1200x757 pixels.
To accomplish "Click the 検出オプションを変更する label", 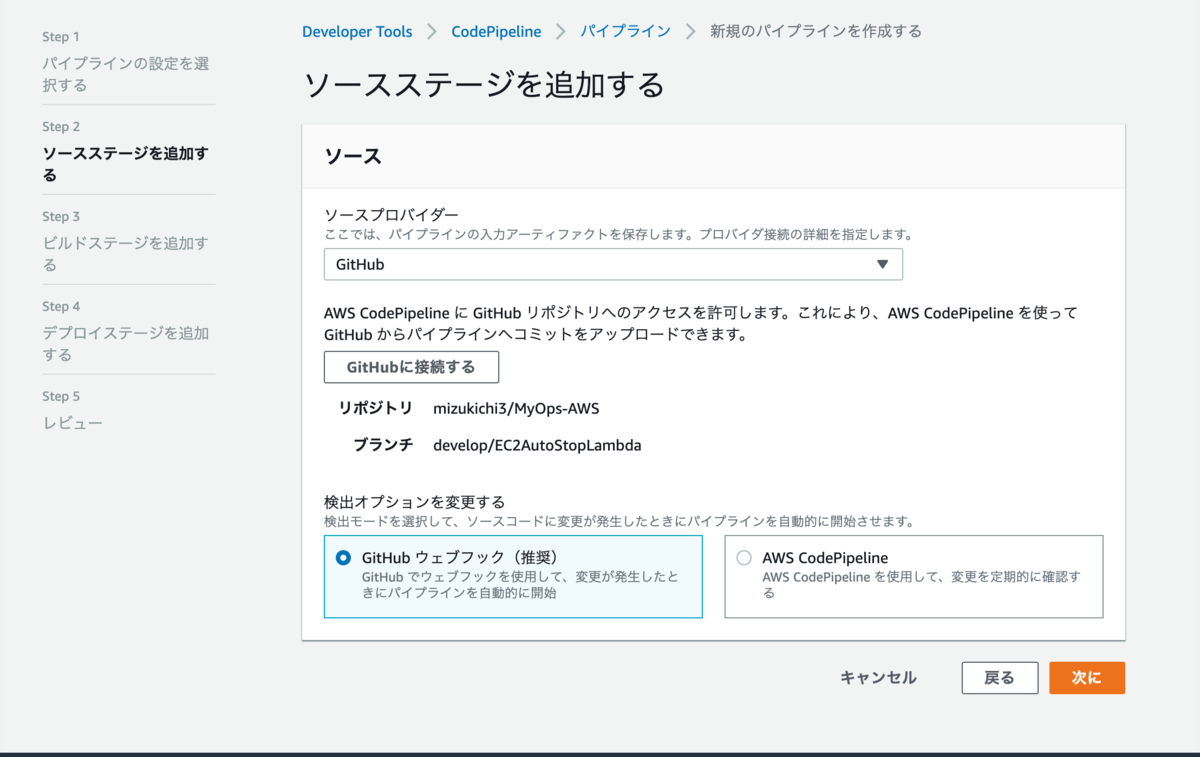I will (414, 501).
